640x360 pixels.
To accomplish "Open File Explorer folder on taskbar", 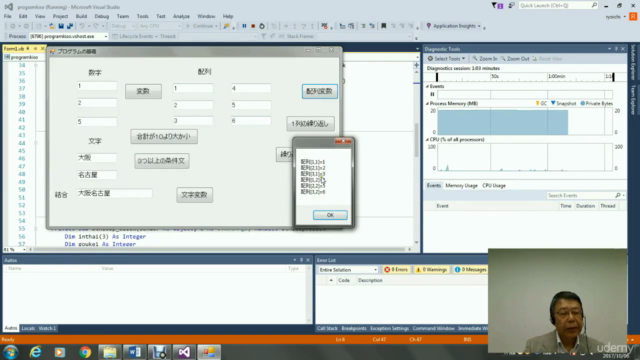I will (x=109, y=352).
